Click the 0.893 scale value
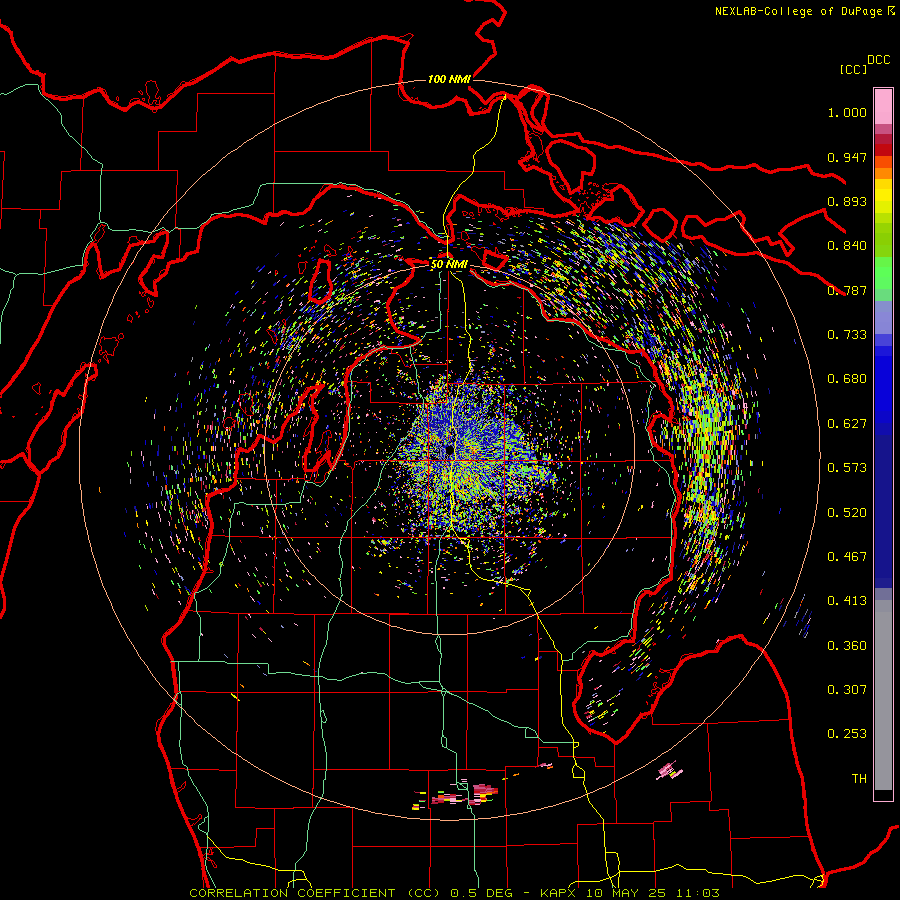This screenshot has width=900, height=900. (x=847, y=201)
